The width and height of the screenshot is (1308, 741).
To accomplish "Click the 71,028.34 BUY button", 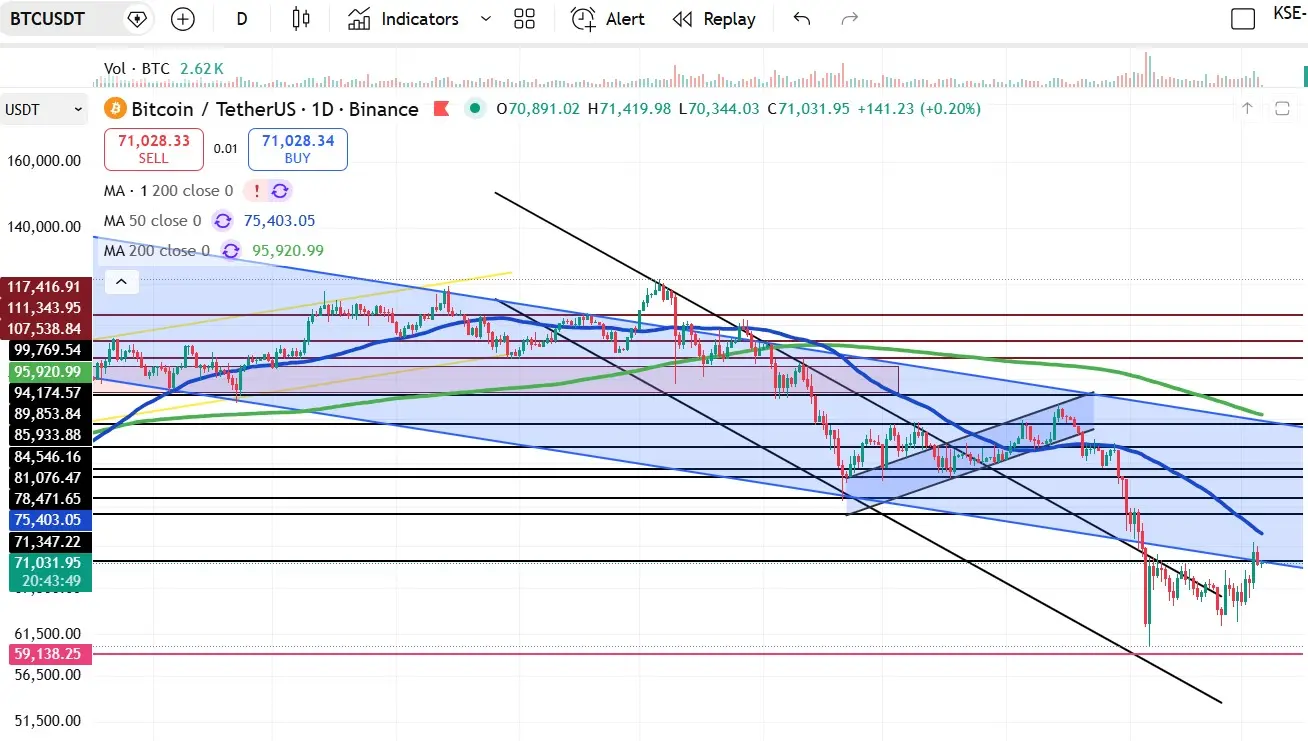I will click(298, 149).
